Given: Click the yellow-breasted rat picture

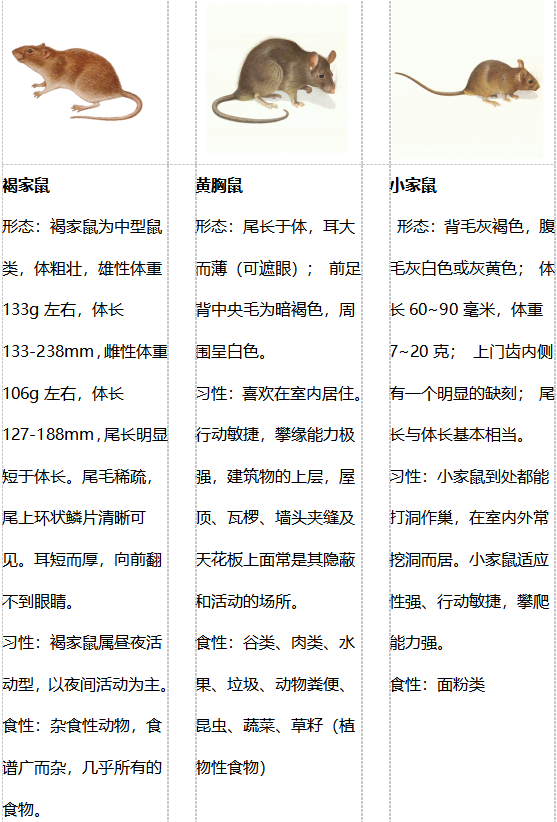Looking at the screenshot, I should tap(277, 79).
